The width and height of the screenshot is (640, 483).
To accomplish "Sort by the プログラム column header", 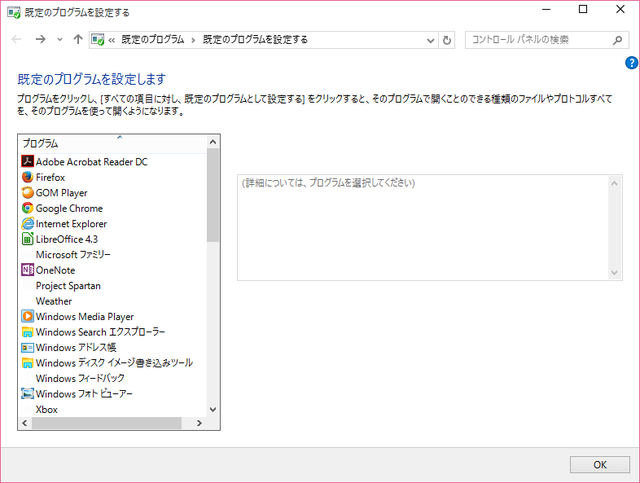I will tap(113, 143).
